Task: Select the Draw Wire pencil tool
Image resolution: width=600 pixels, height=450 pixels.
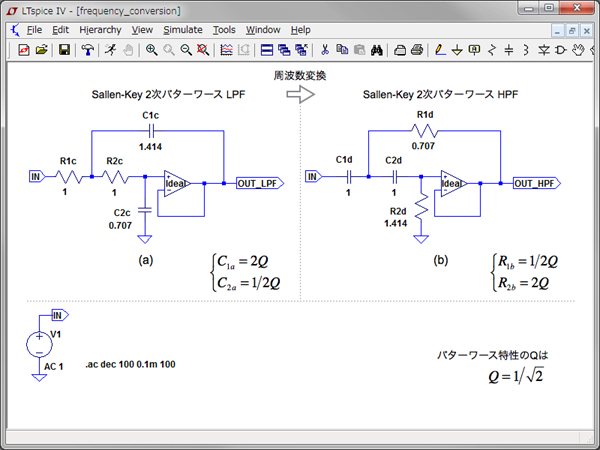Action: 440,49
